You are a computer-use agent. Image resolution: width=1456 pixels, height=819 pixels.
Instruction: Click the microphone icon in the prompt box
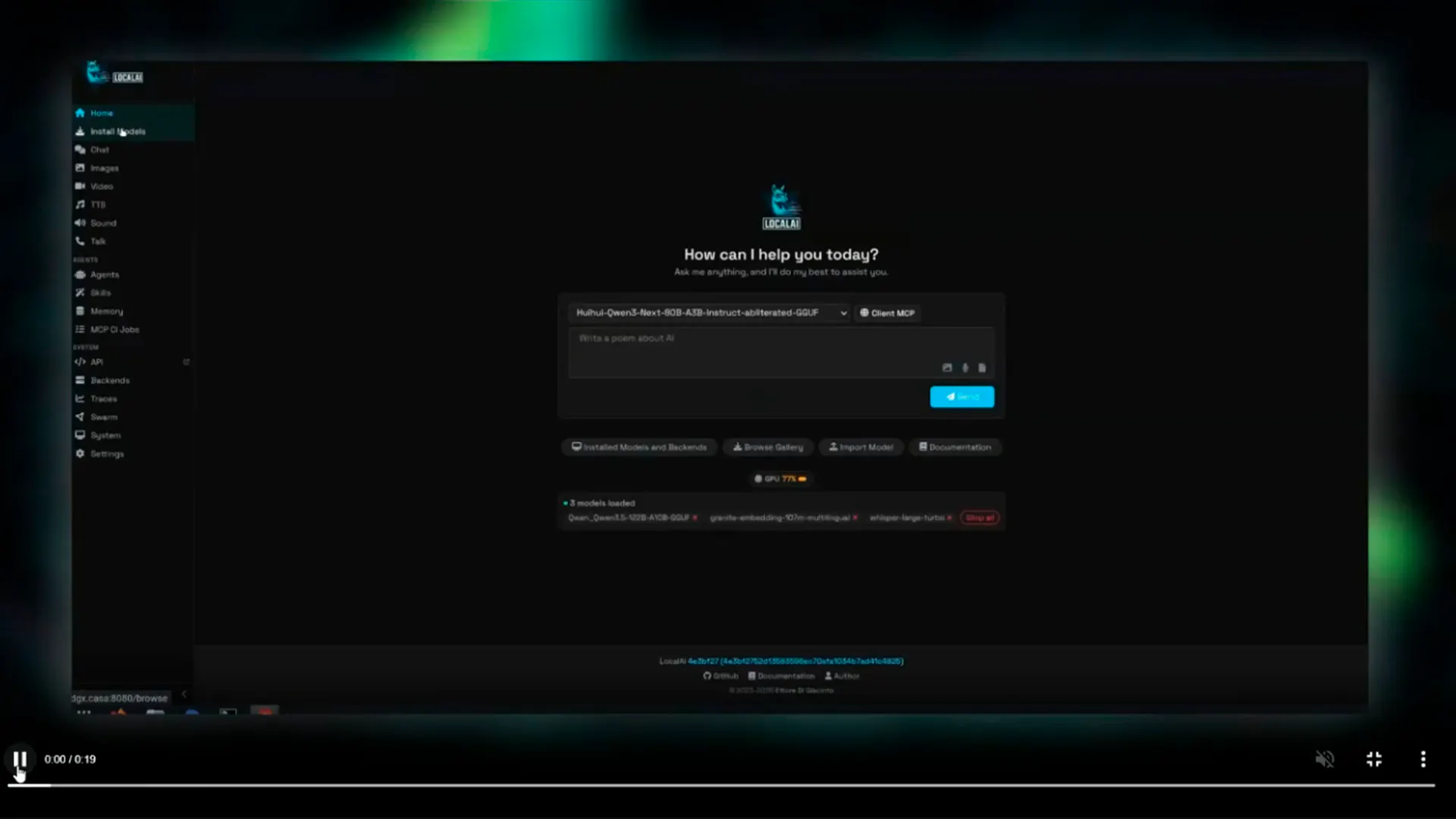point(965,368)
